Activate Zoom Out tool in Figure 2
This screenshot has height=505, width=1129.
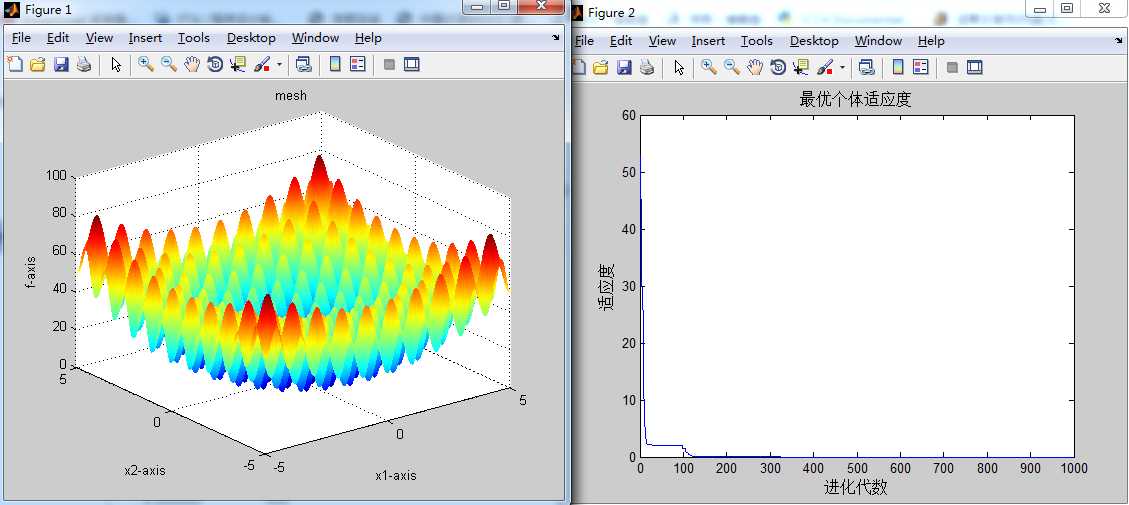coord(732,68)
